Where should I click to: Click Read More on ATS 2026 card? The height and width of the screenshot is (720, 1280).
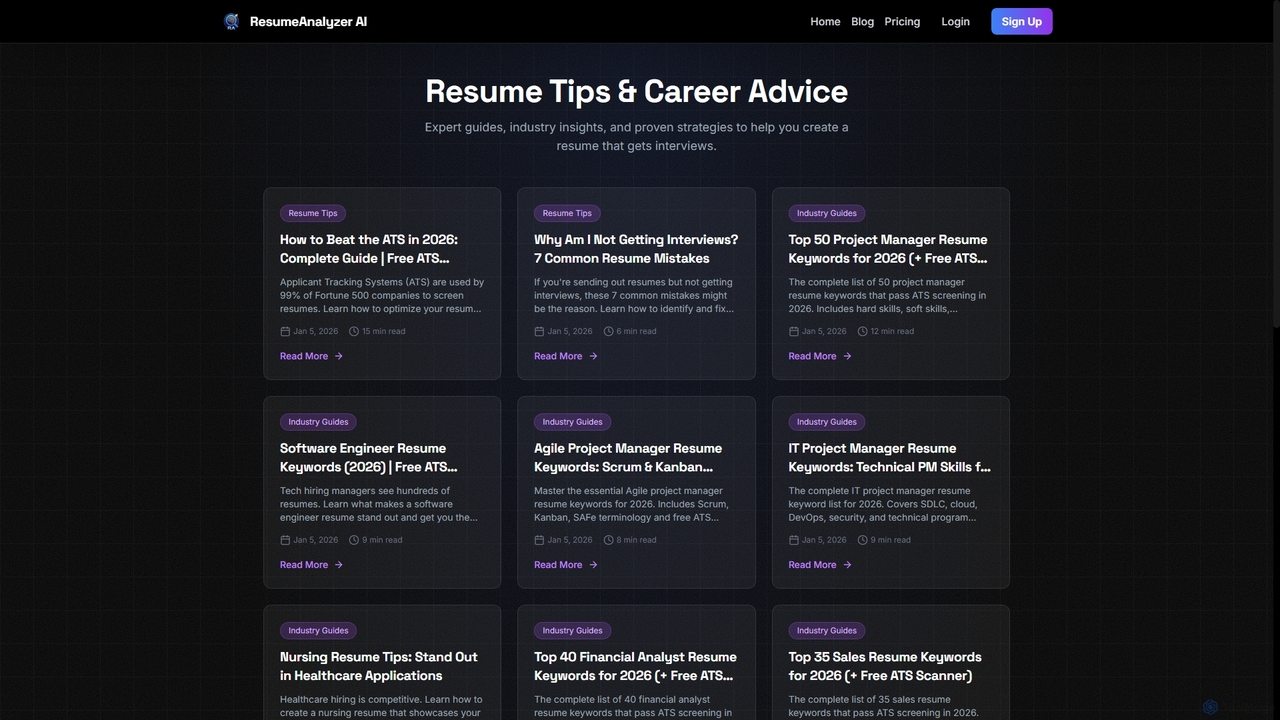tap(311, 356)
